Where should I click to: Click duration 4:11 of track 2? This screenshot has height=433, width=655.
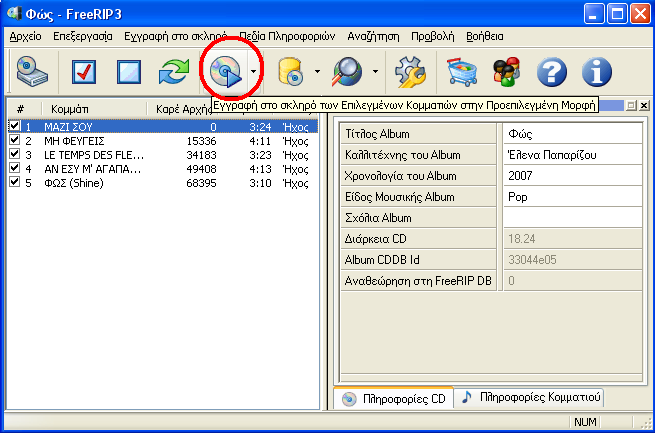pyautogui.click(x=260, y=141)
